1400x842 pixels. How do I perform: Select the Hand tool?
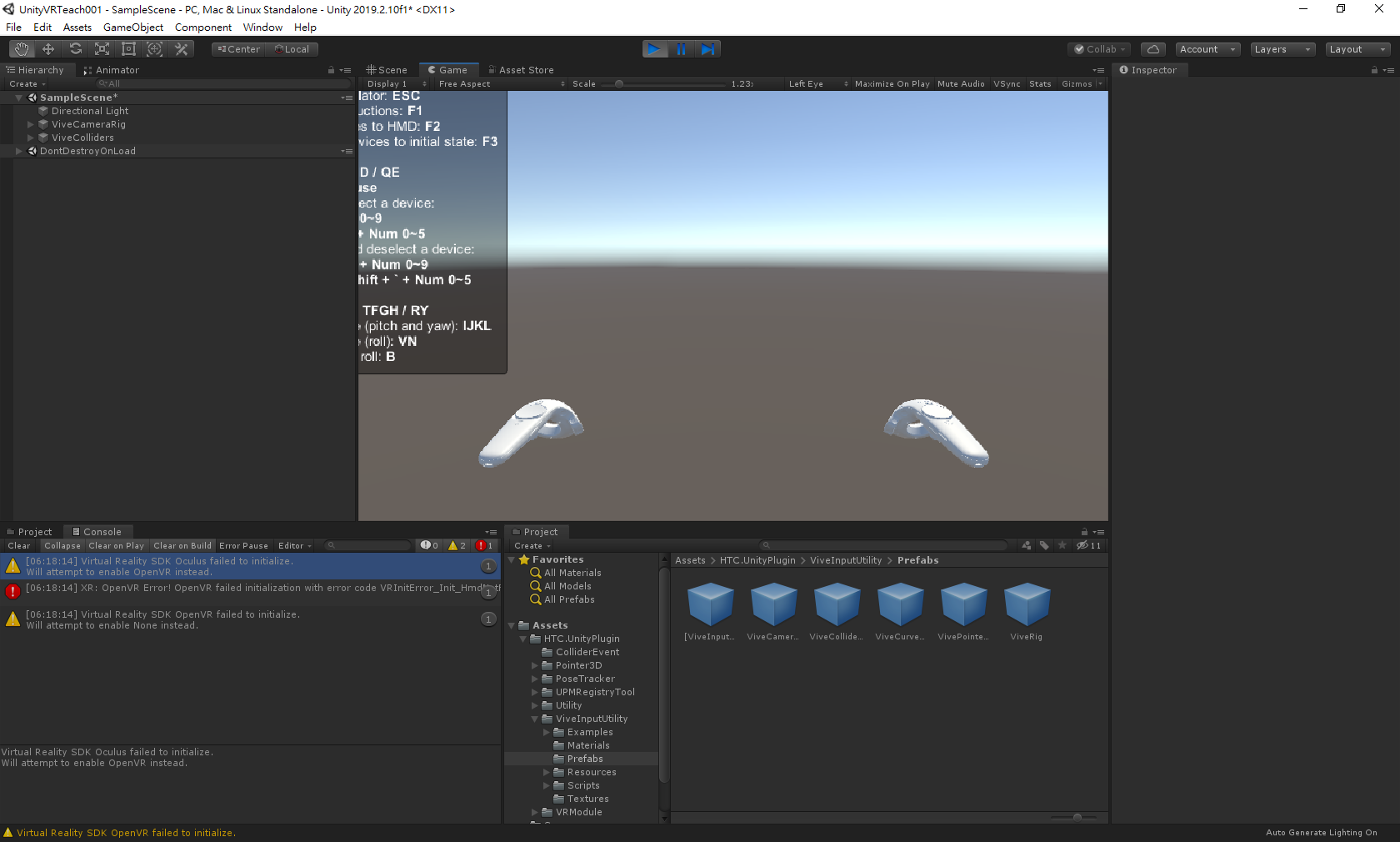[x=22, y=49]
